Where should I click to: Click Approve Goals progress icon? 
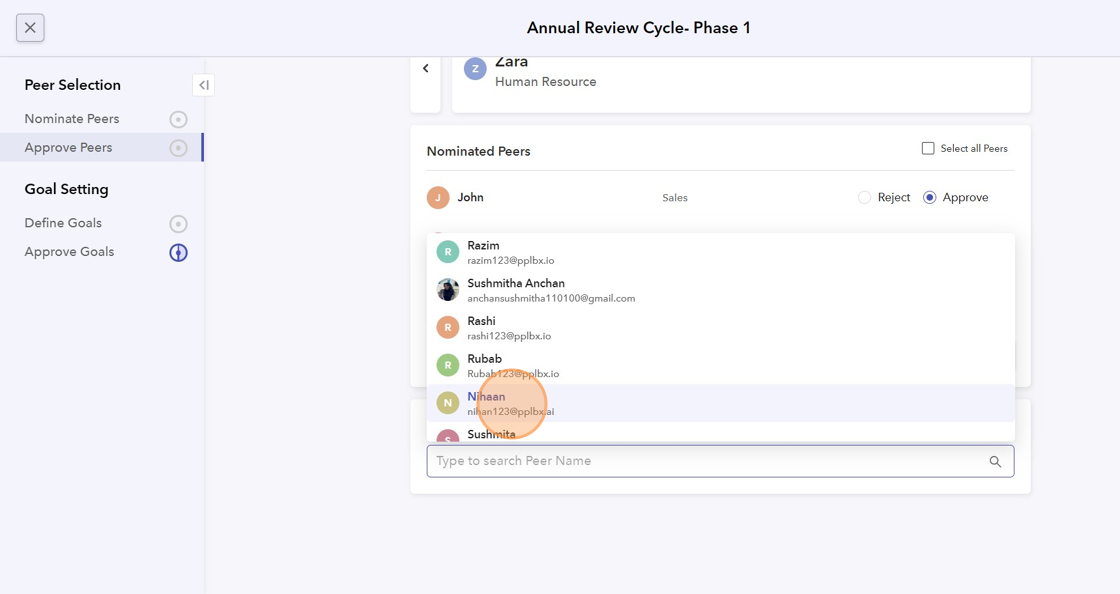click(178, 253)
